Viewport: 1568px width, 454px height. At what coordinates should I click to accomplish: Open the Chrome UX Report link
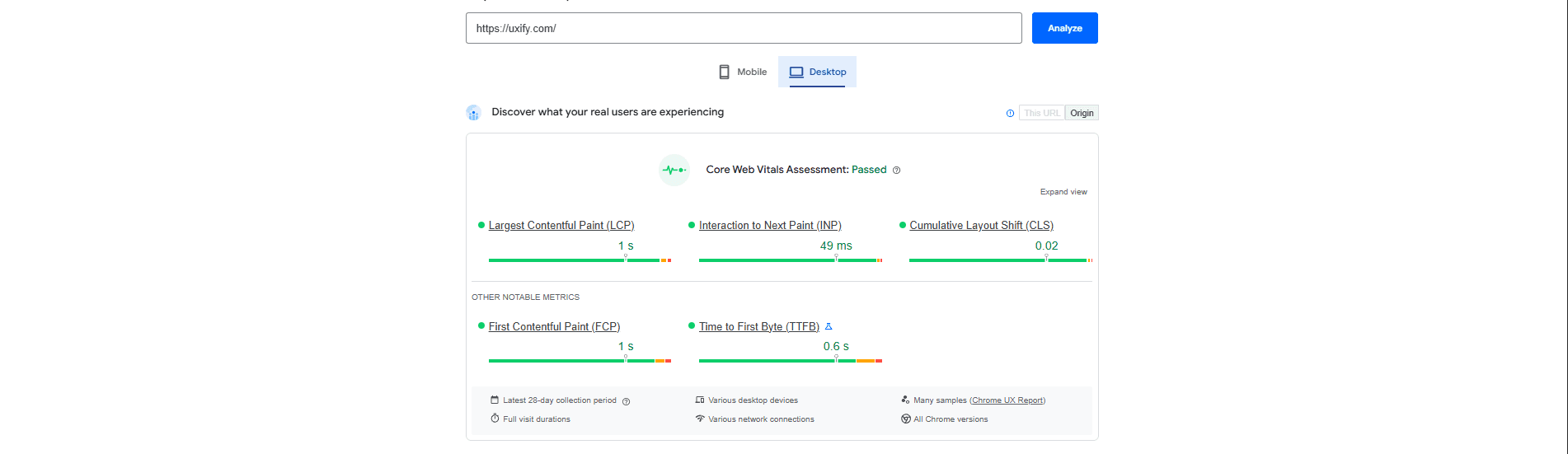pyautogui.click(x=1007, y=400)
